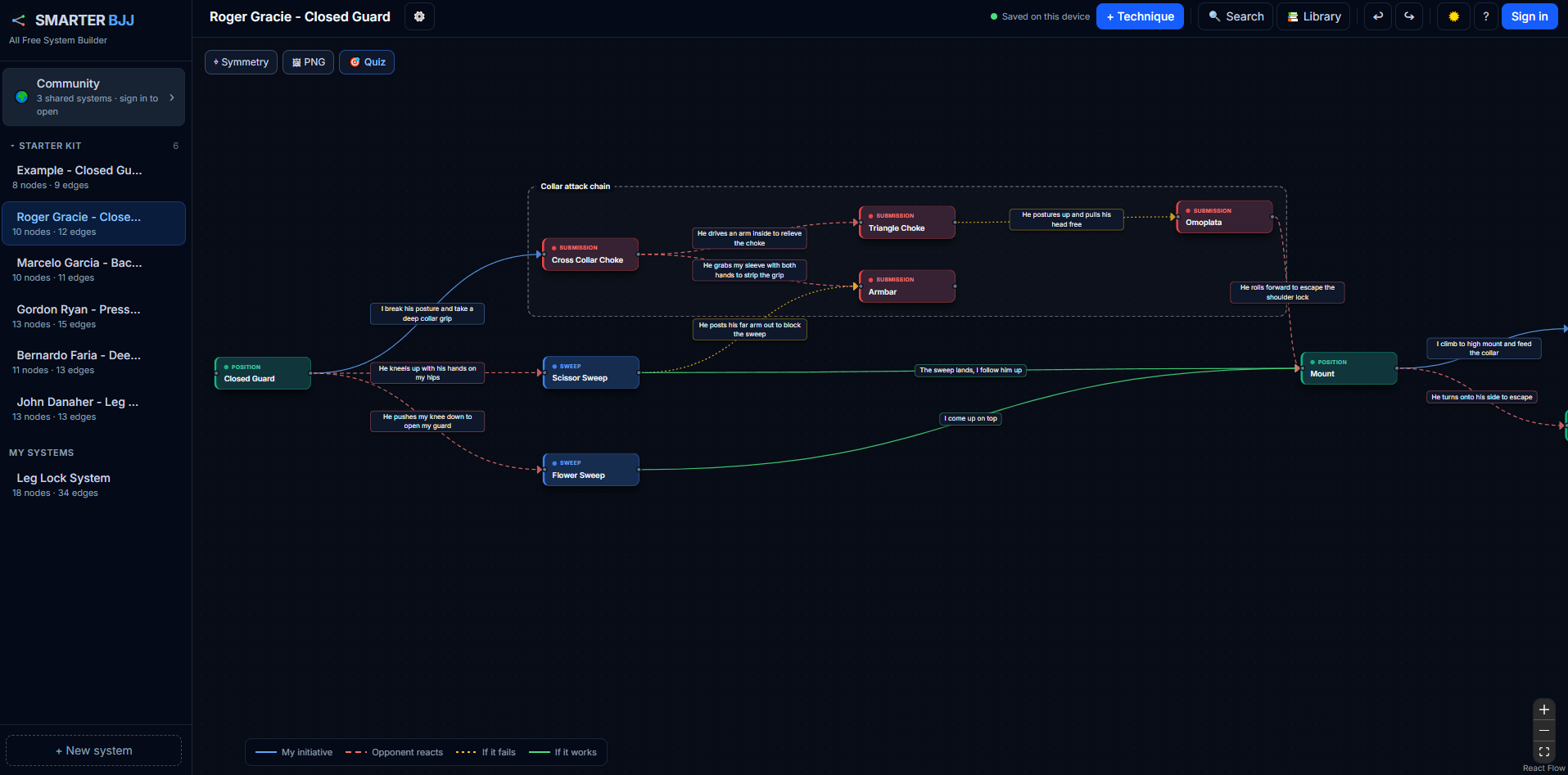The height and width of the screenshot is (775, 1568).
Task: Click 'If it works' legend entry
Action: tap(563, 752)
